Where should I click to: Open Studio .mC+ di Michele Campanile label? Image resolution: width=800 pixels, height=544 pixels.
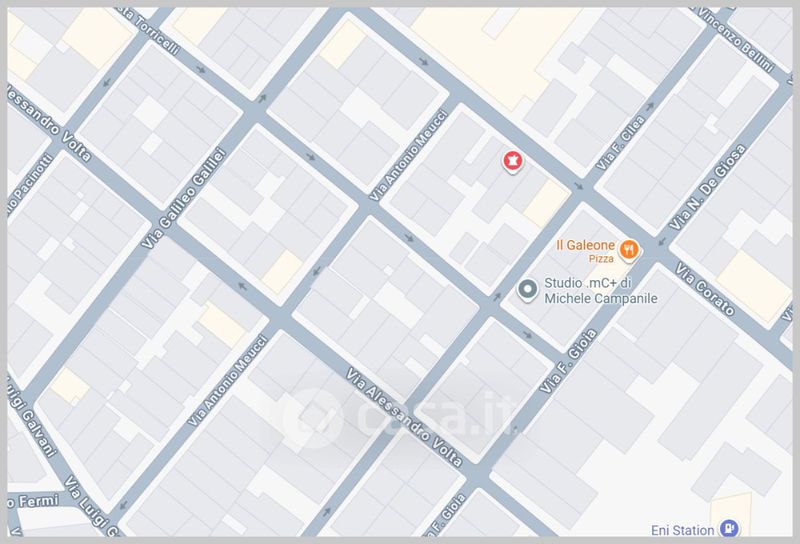[x=601, y=290]
